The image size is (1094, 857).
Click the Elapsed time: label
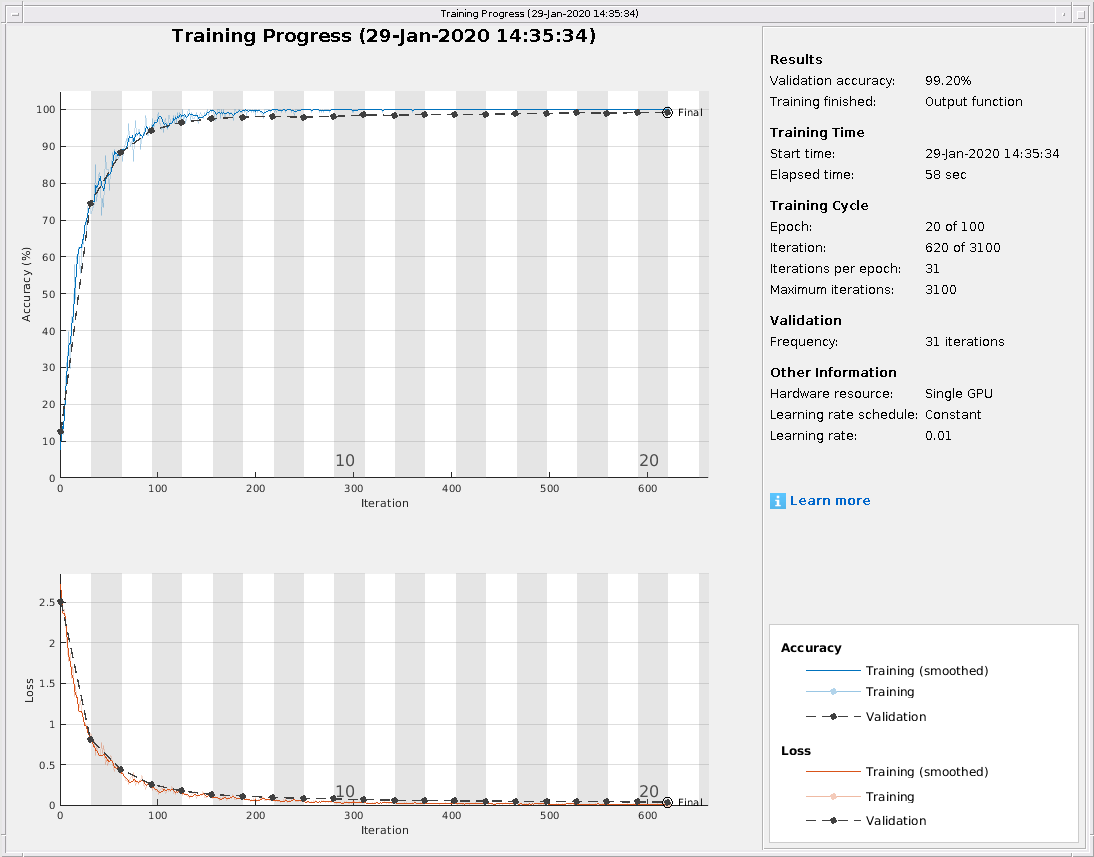[x=811, y=174]
